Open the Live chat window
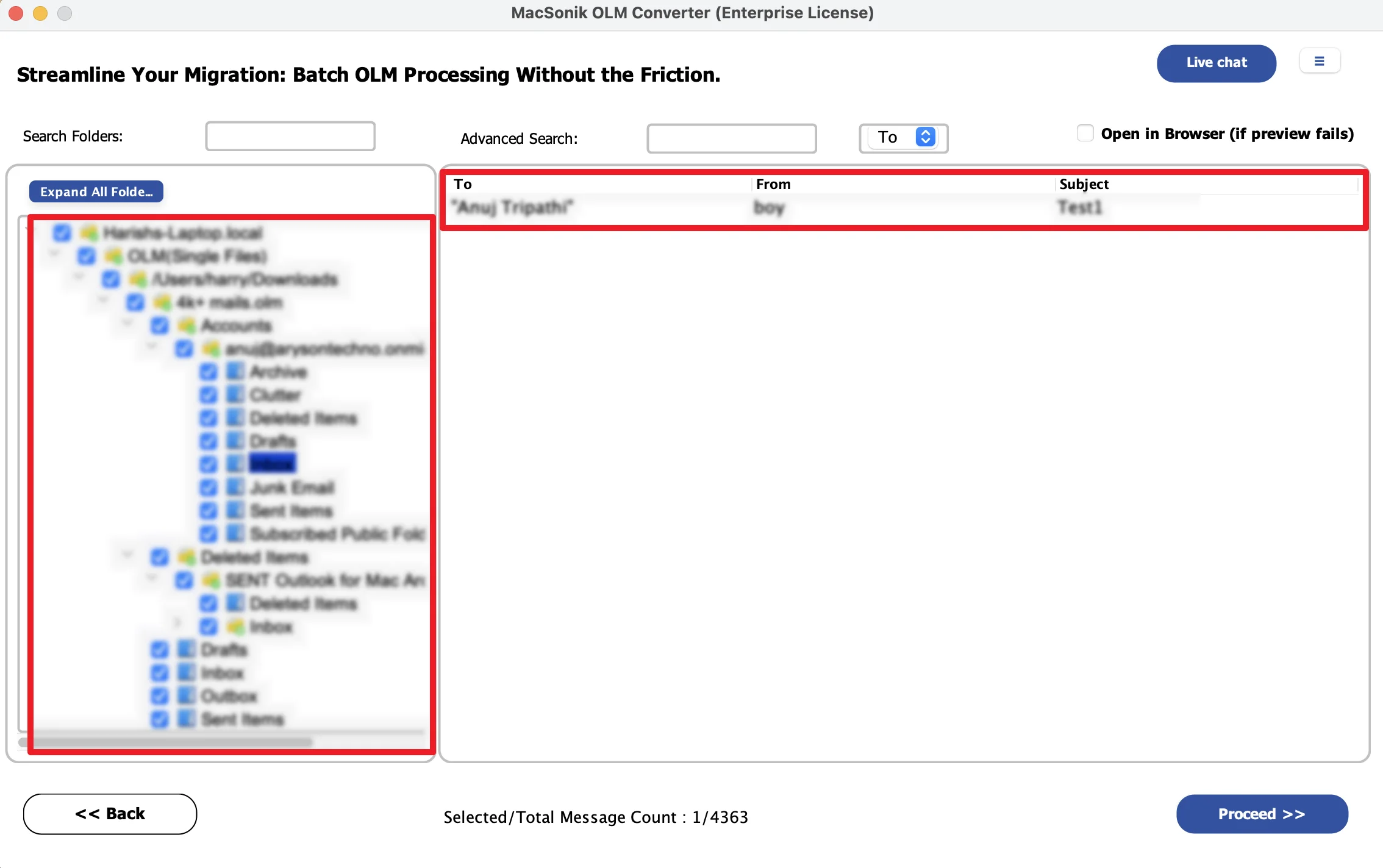Viewport: 1383px width, 868px height. coord(1216,63)
